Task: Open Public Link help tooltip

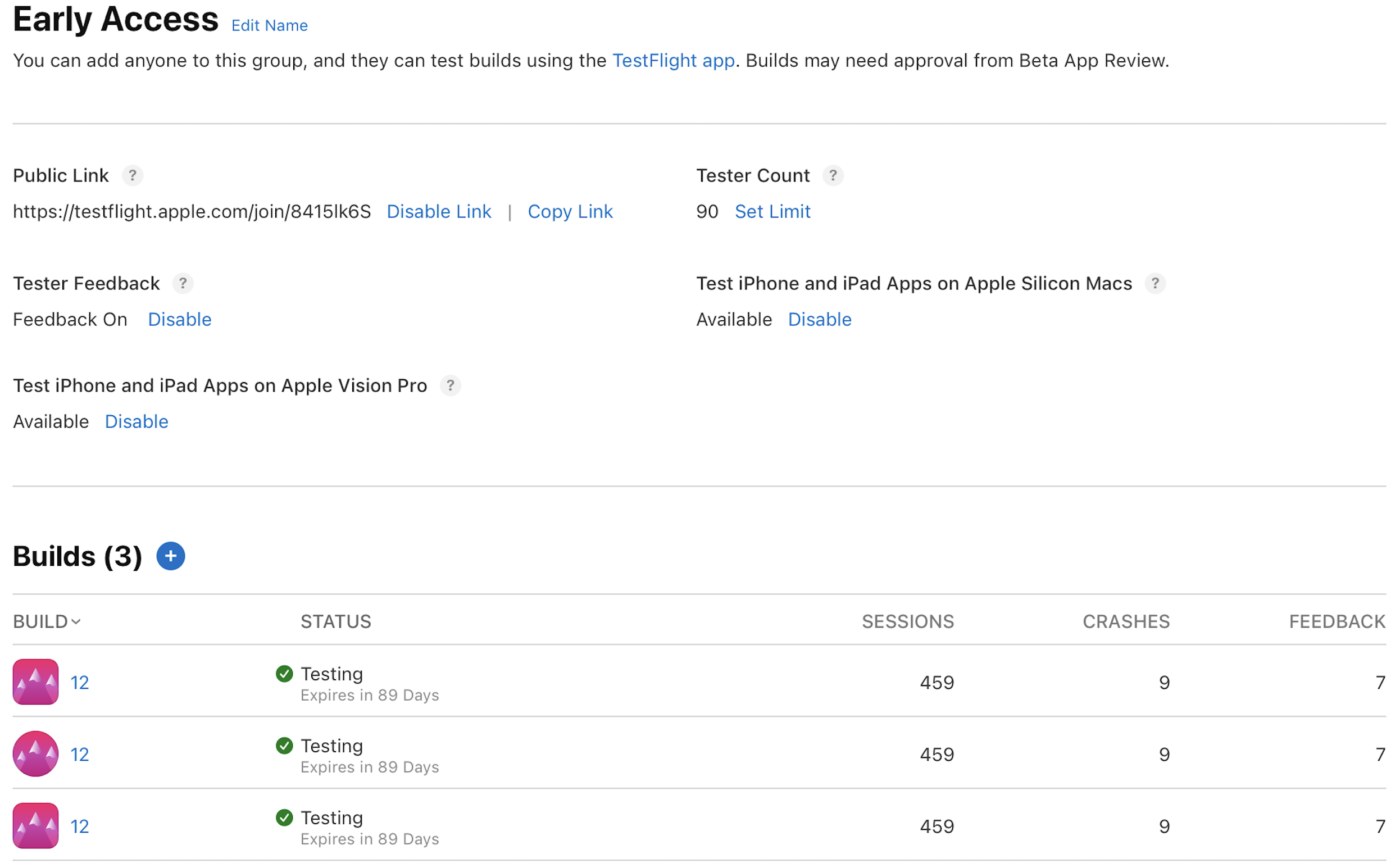Action: point(133,176)
